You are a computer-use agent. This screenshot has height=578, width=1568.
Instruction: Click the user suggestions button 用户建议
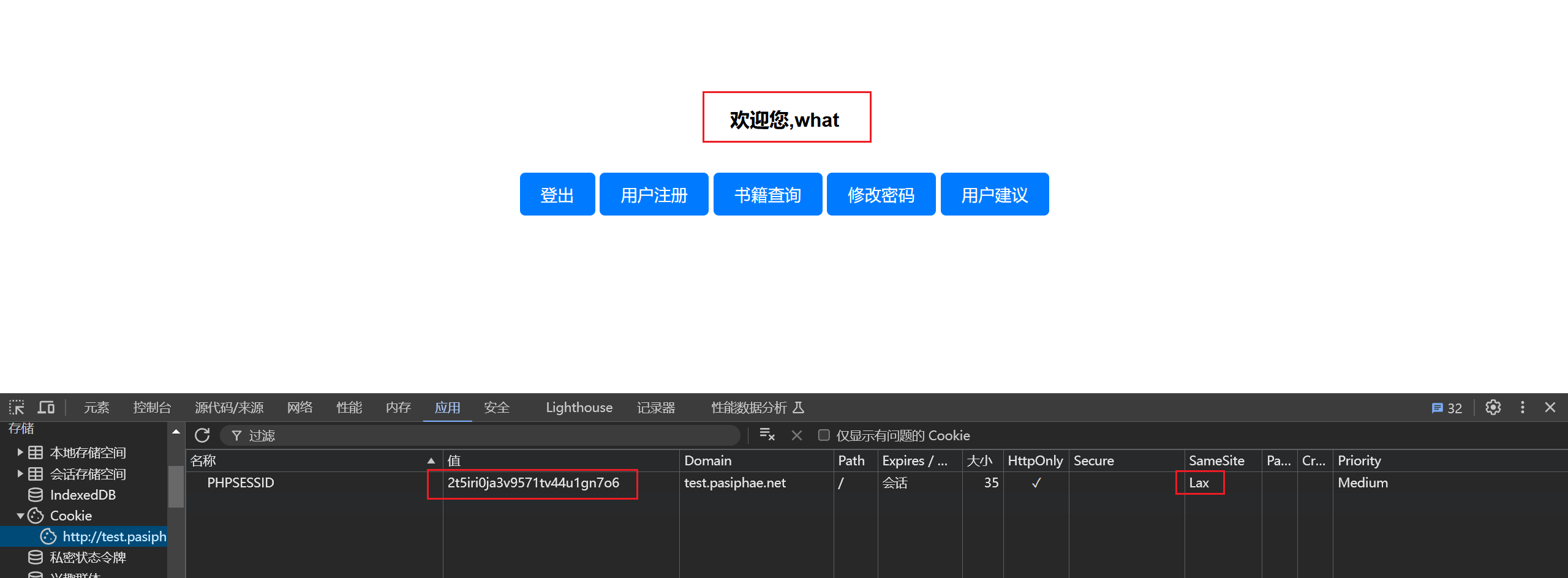[x=995, y=194]
